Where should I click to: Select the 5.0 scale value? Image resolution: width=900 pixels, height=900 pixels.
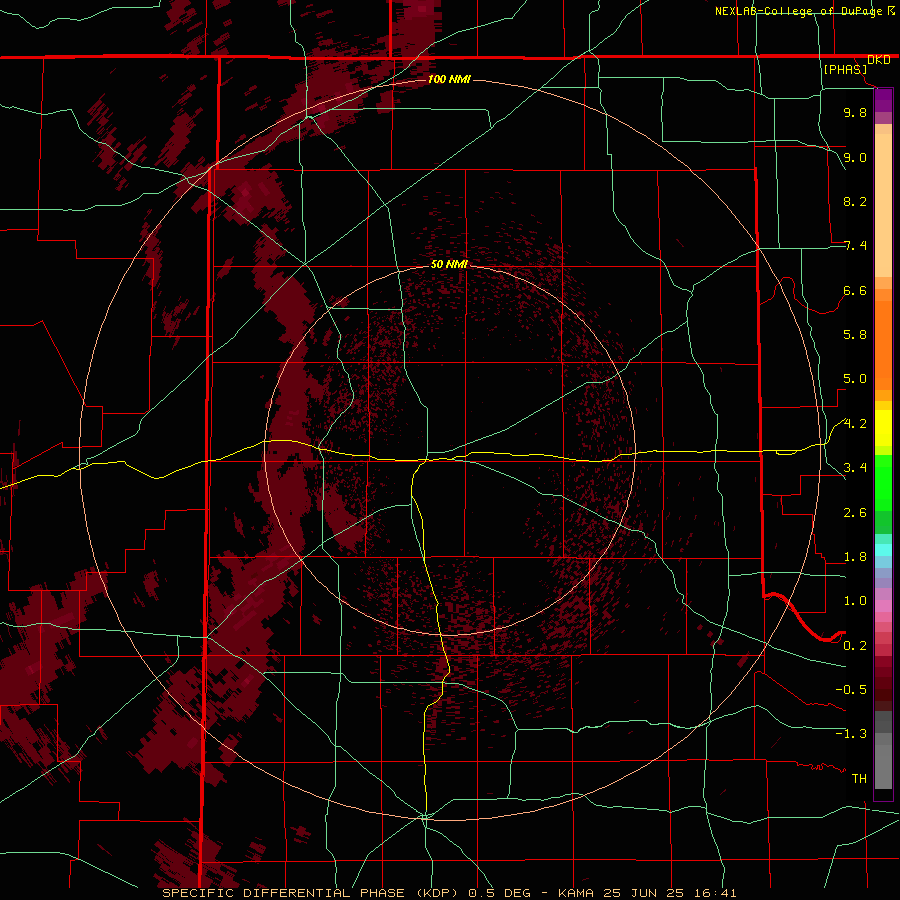tap(855, 379)
